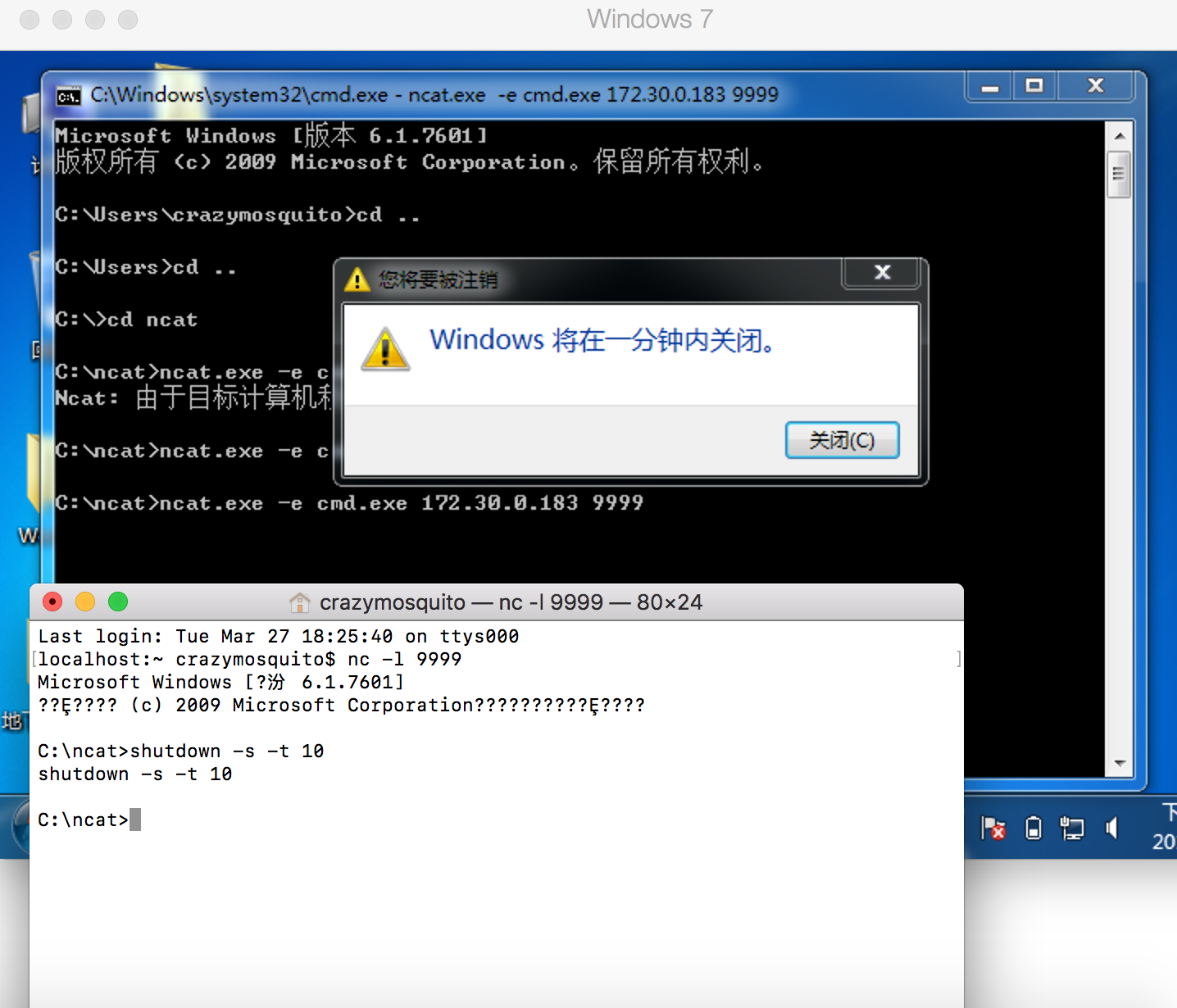The image size is (1177, 1008).
Task: Close the shutdown warning dialog with X
Action: [x=882, y=272]
